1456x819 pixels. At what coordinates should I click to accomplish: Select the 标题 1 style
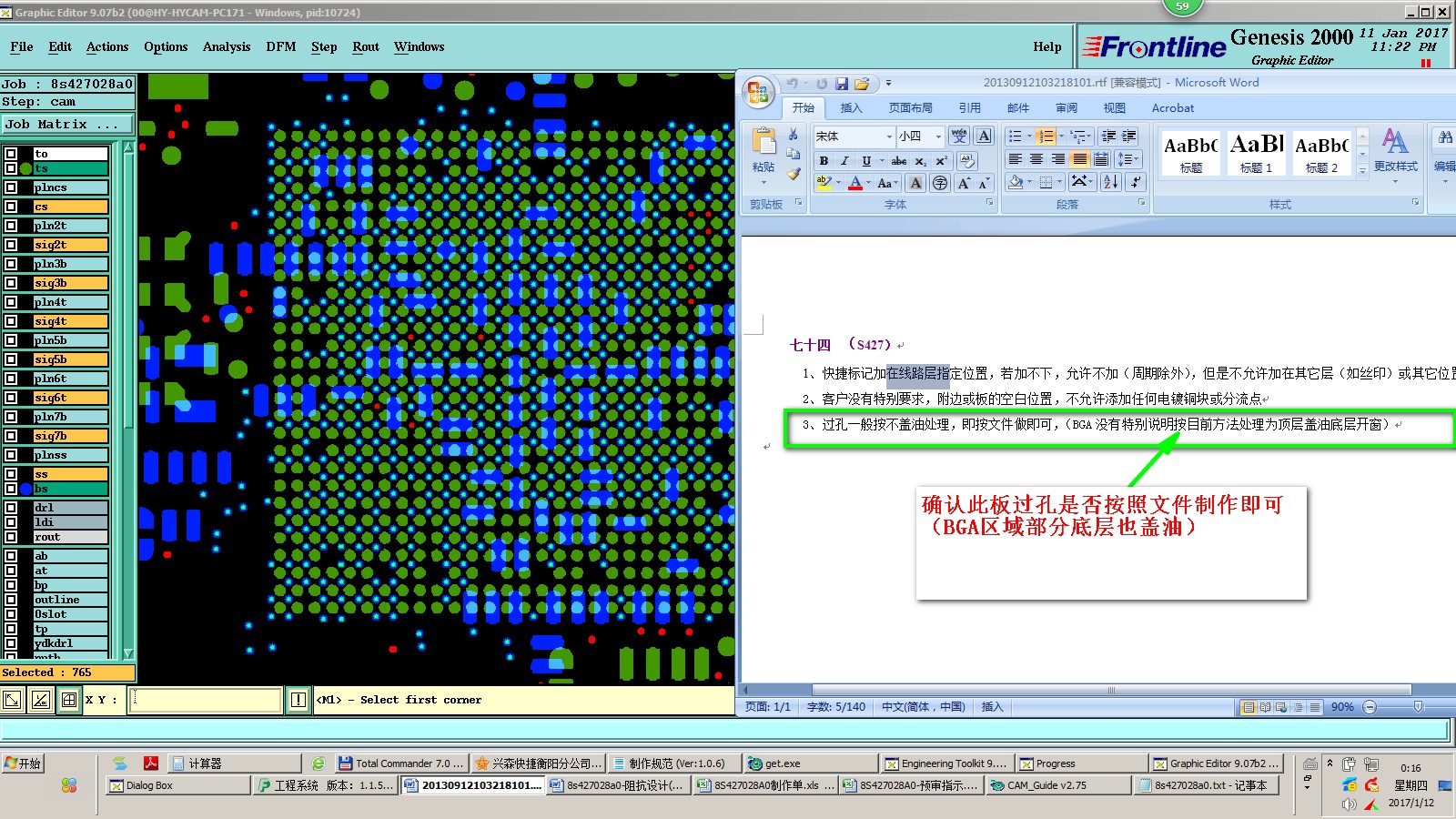click(x=1256, y=153)
